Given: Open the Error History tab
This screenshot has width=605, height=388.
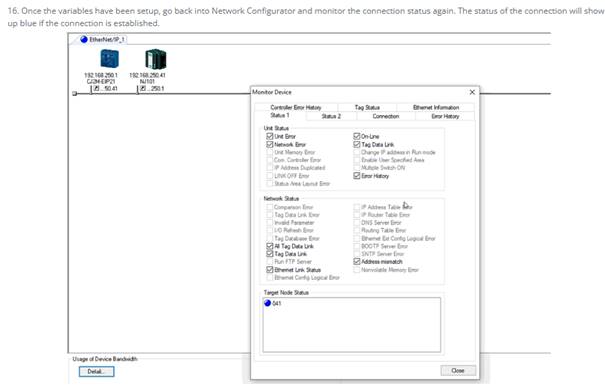Looking at the screenshot, I should 445,116.
